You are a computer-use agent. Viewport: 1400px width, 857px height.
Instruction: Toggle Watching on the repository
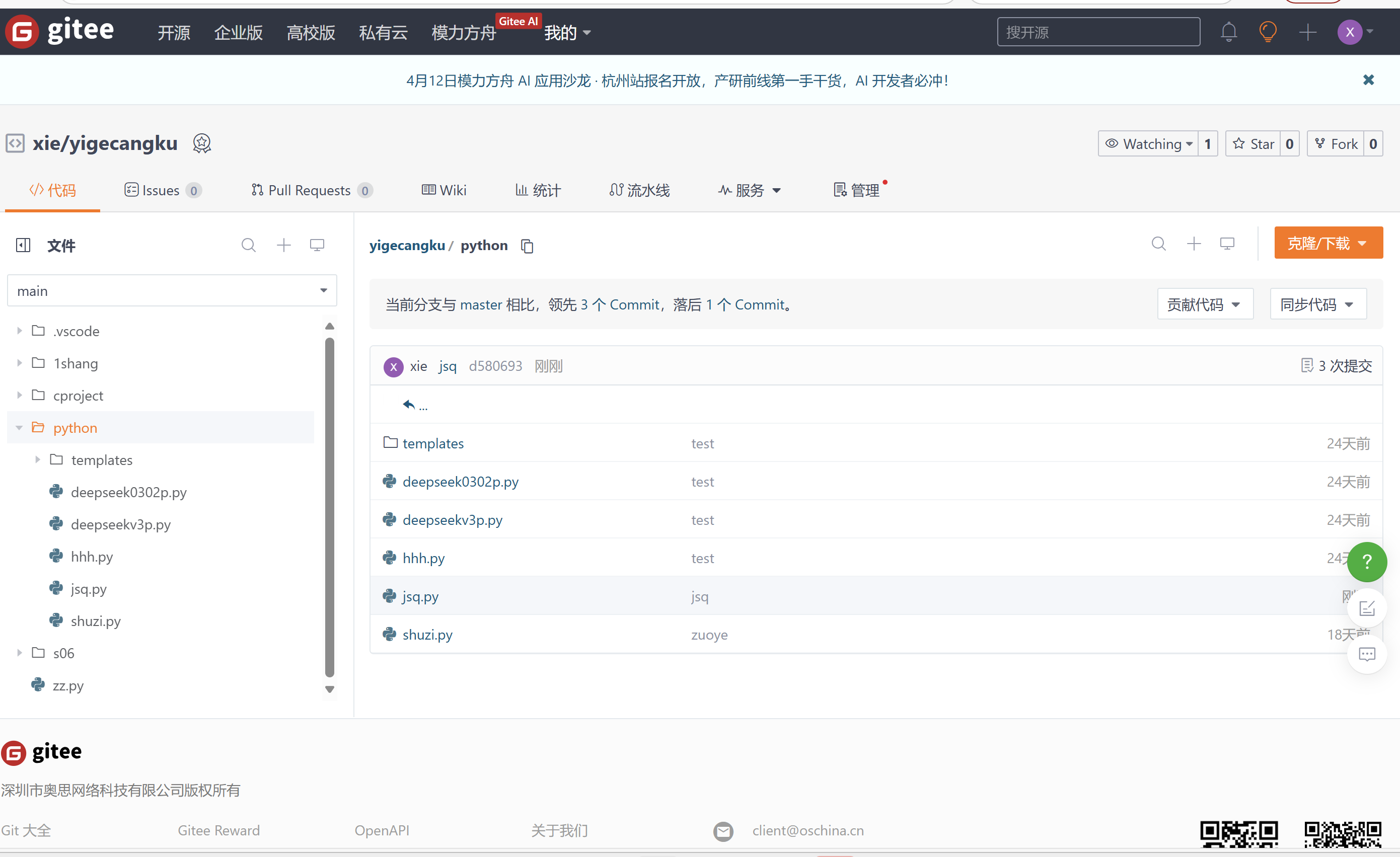[x=1148, y=144]
